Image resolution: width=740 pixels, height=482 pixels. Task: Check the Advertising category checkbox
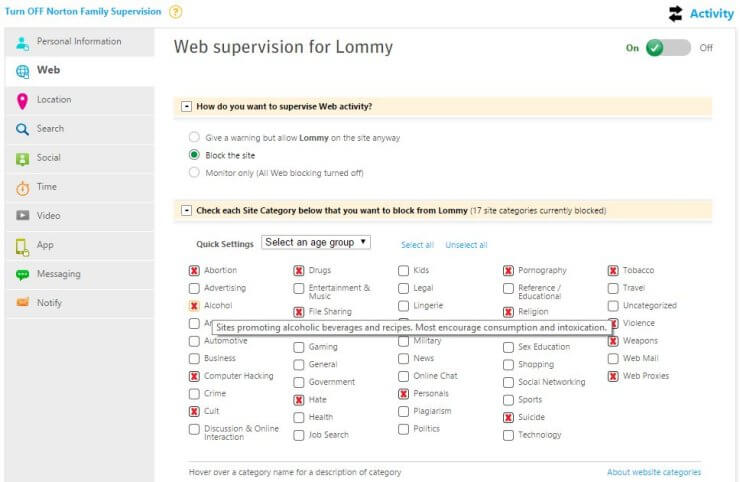194,288
